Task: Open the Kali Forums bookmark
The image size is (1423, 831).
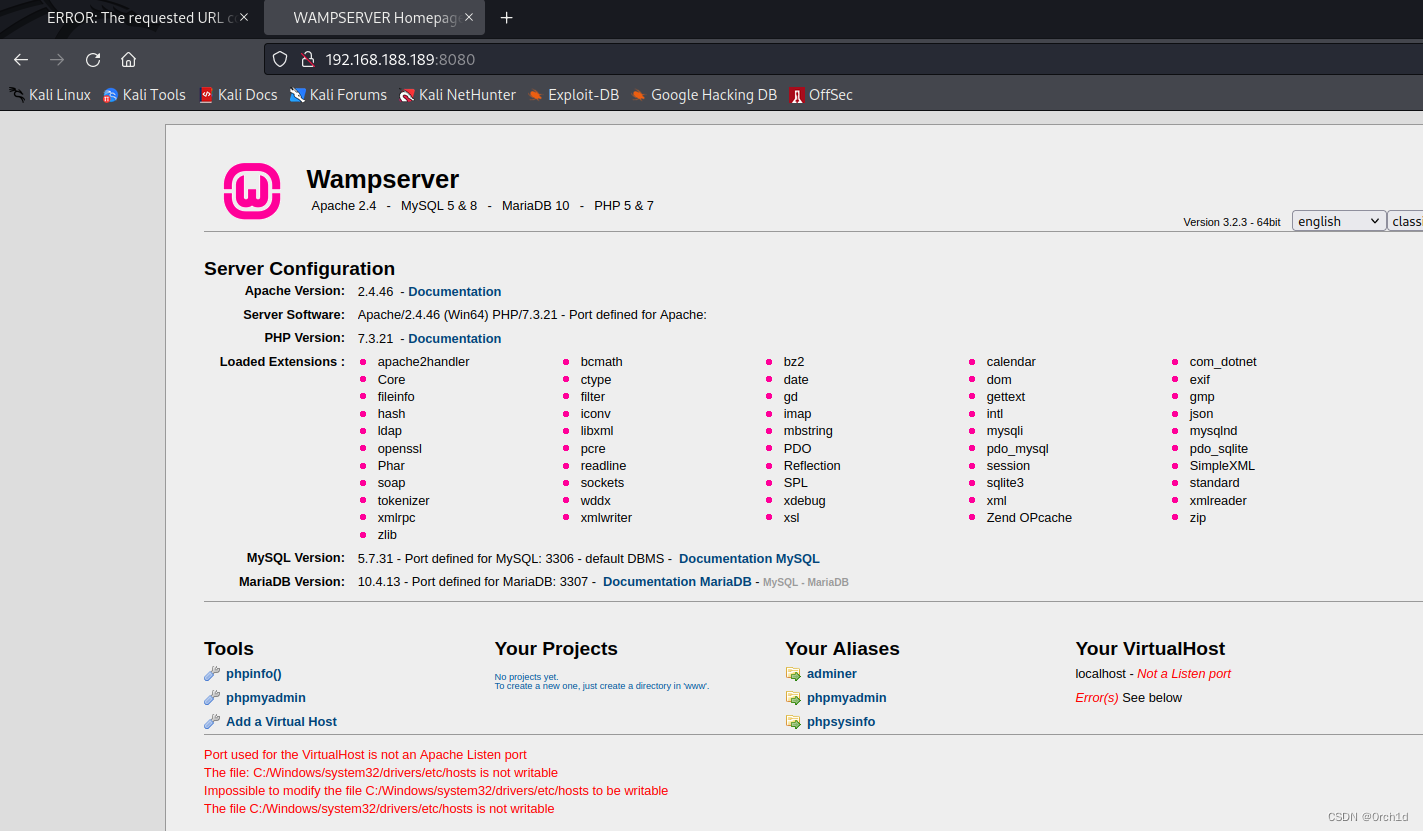Action: tap(338, 95)
